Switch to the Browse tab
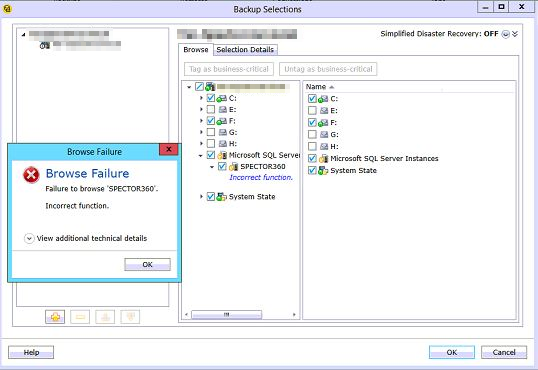Screen dimensions: 538x370 click(196, 50)
